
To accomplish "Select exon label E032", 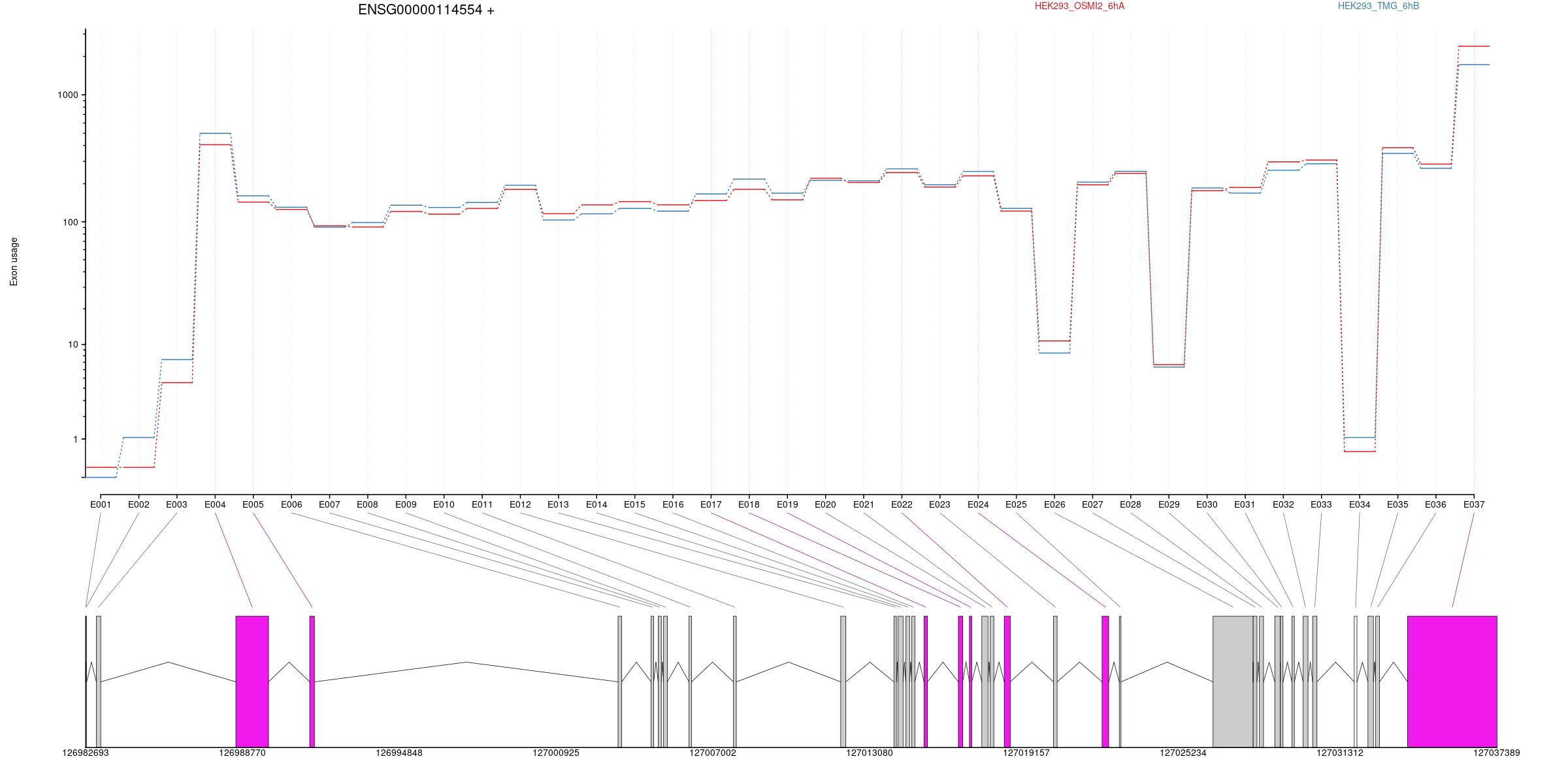I will pyautogui.click(x=1283, y=504).
